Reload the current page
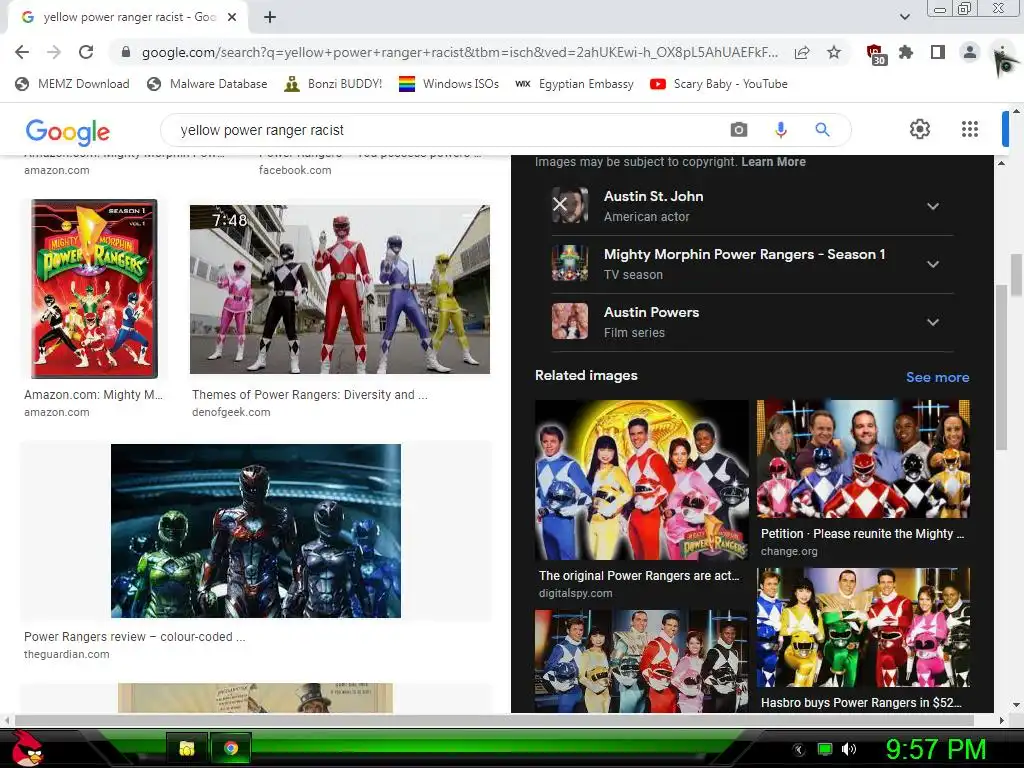The height and width of the screenshot is (768, 1024). pos(86,52)
